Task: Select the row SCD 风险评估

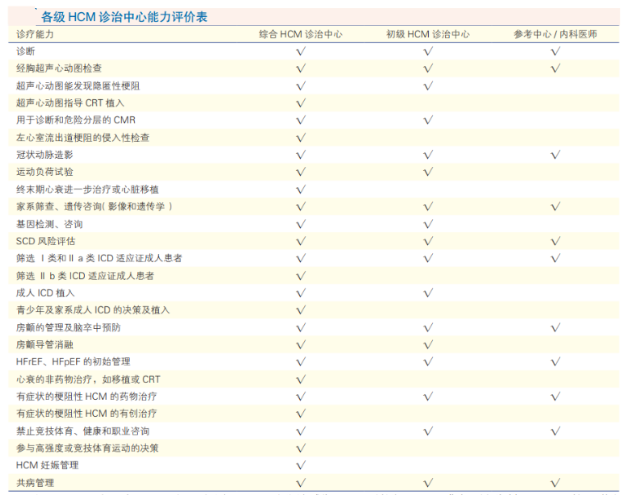Action: click(x=314, y=241)
